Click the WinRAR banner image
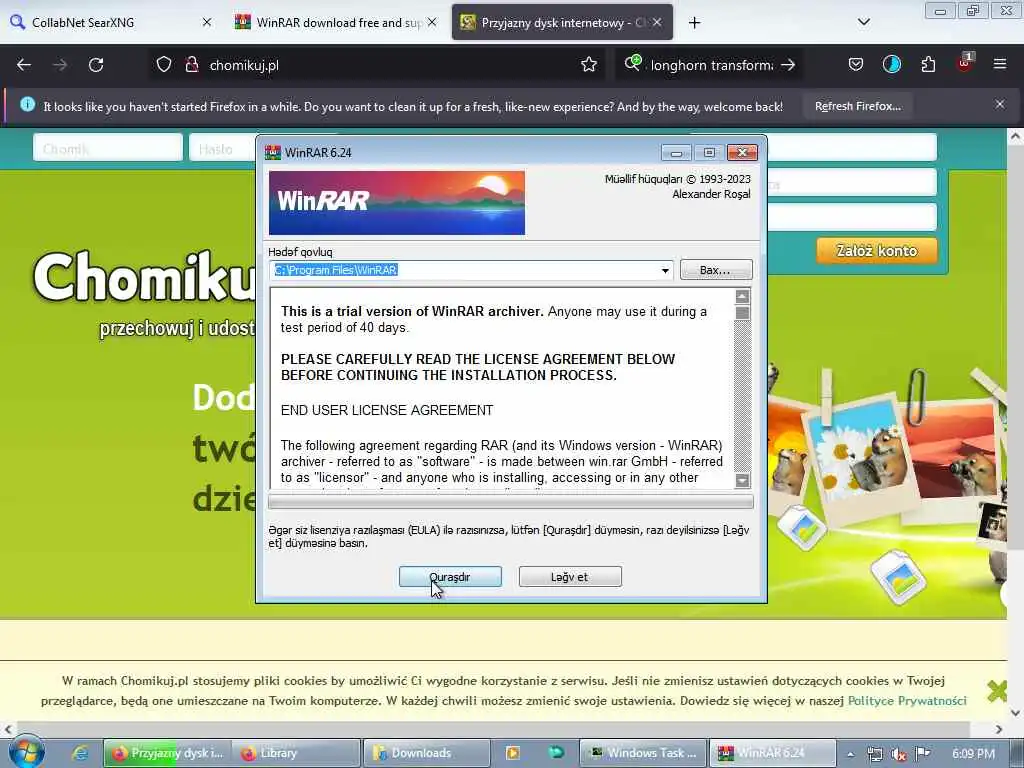The image size is (1024, 768). (396, 202)
